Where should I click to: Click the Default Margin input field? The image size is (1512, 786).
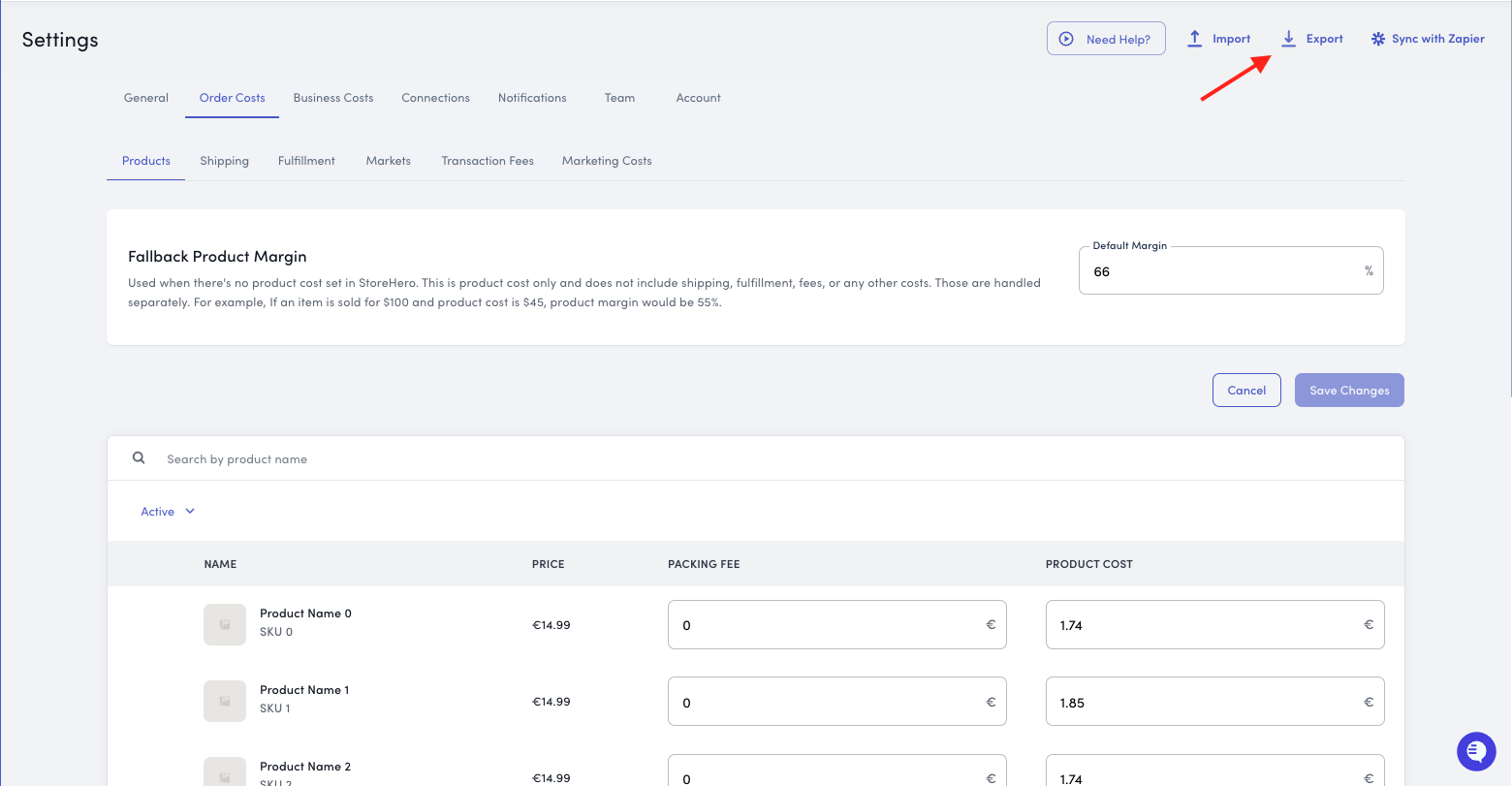tap(1221, 271)
